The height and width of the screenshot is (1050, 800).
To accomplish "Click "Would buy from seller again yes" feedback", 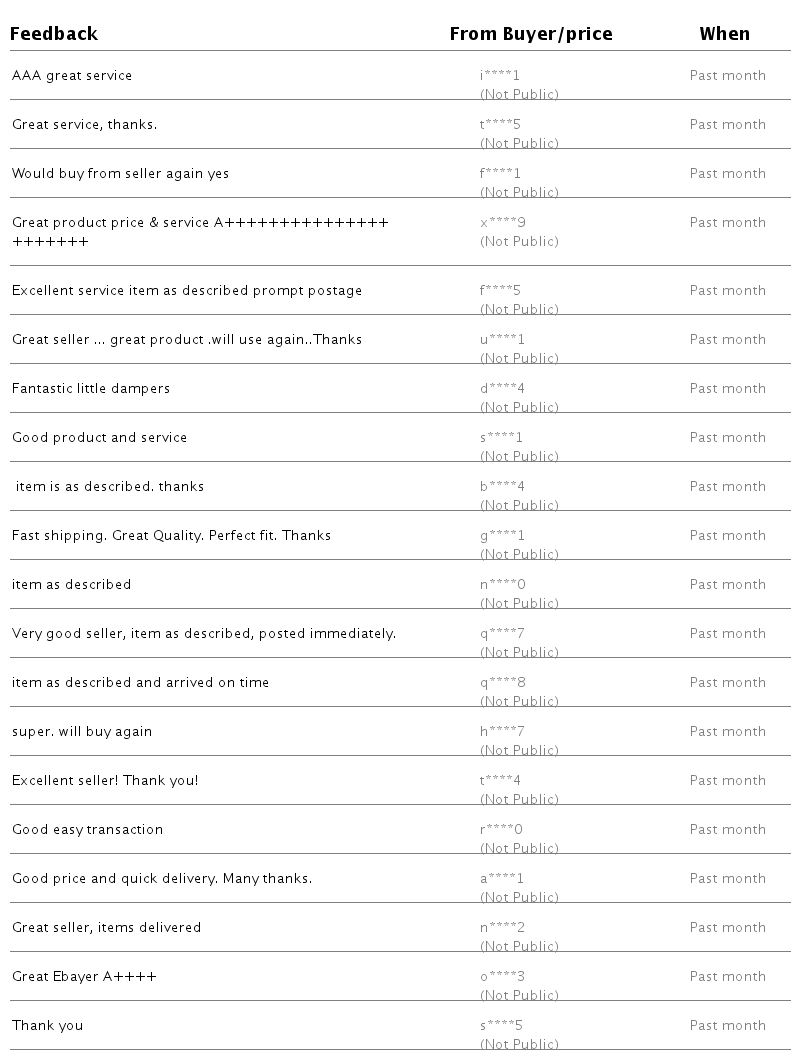I will (x=120, y=174).
